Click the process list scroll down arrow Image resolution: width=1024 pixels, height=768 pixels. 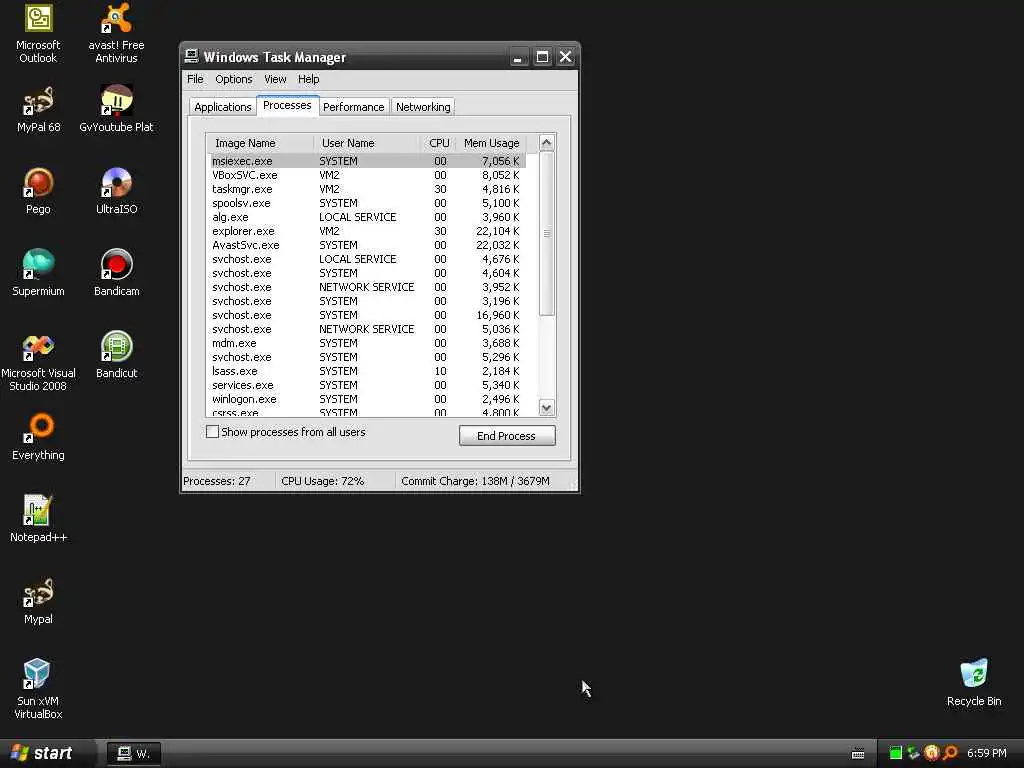point(547,408)
